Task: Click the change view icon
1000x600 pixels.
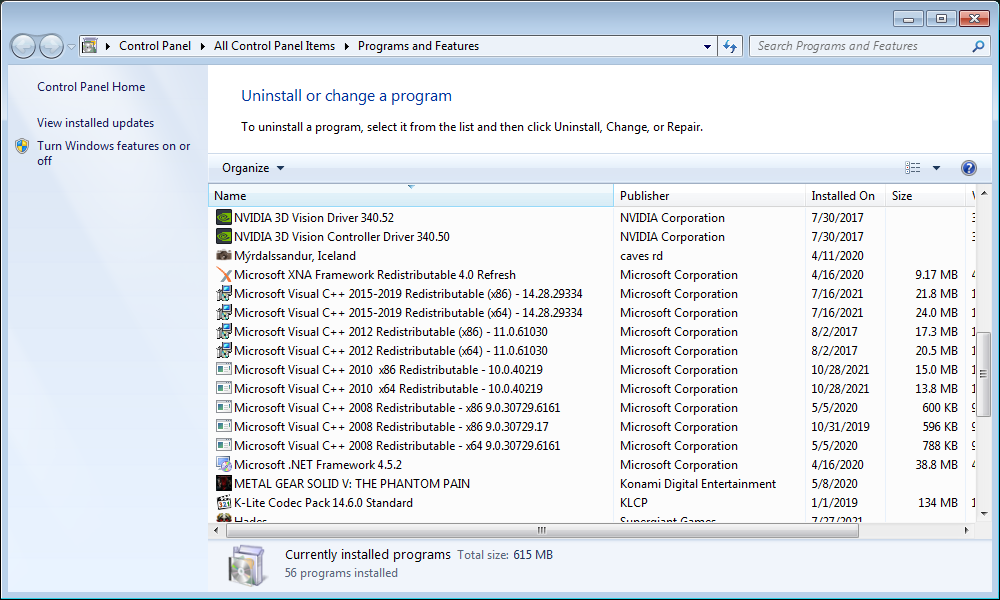Action: (913, 168)
